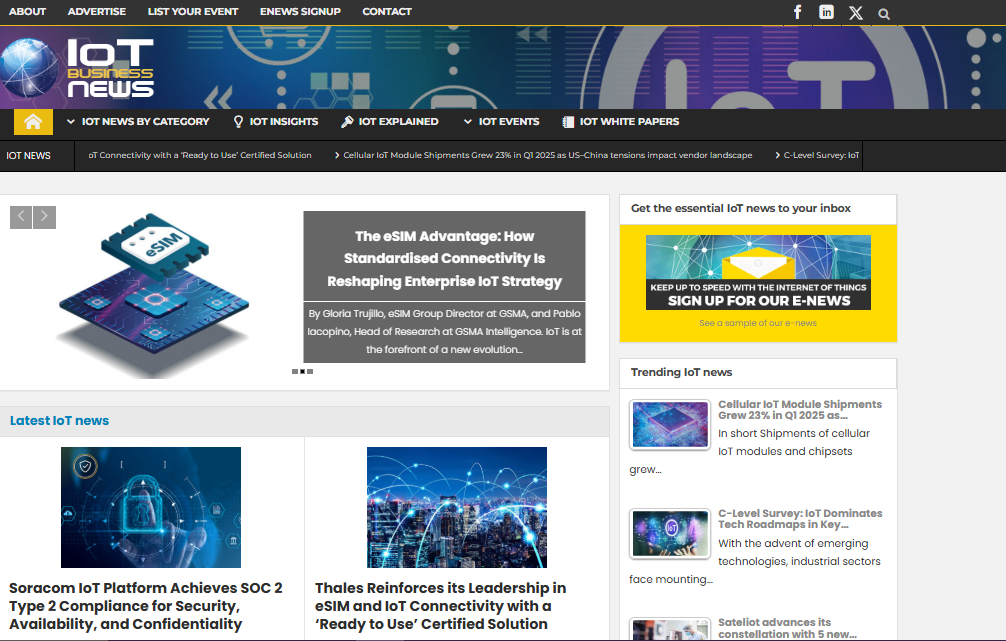Image resolution: width=1006 pixels, height=641 pixels.
Task: Open the LinkedIn social icon
Action: pos(826,12)
